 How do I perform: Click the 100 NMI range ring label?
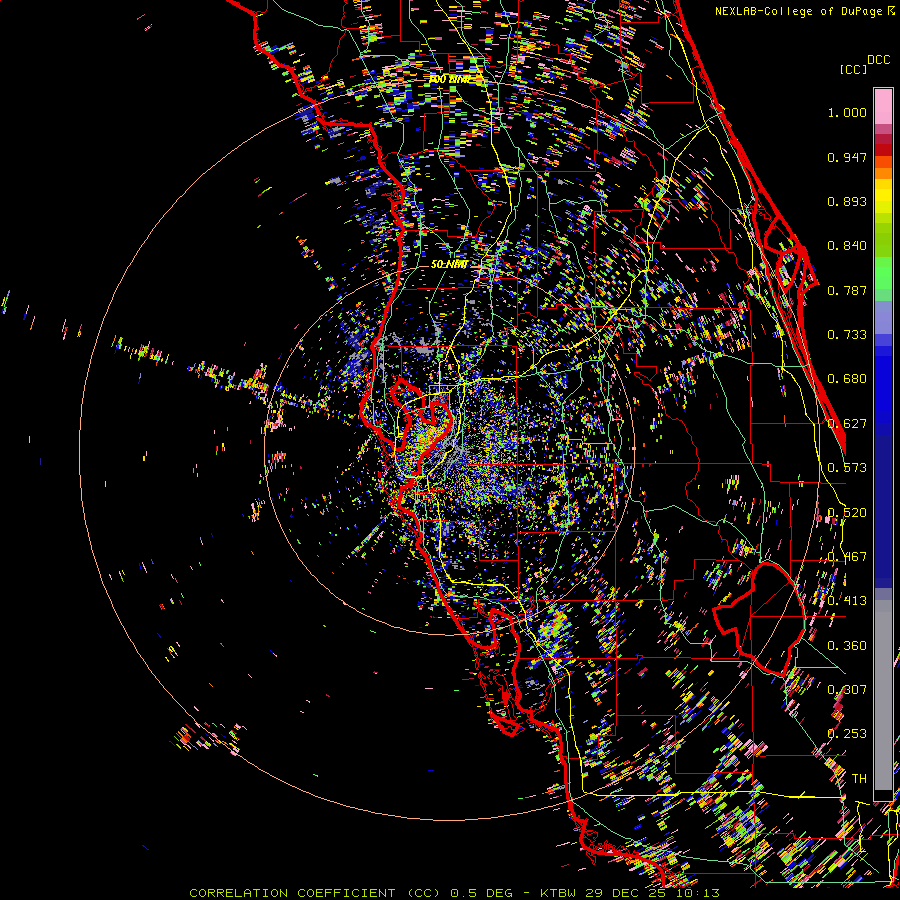pos(449,79)
